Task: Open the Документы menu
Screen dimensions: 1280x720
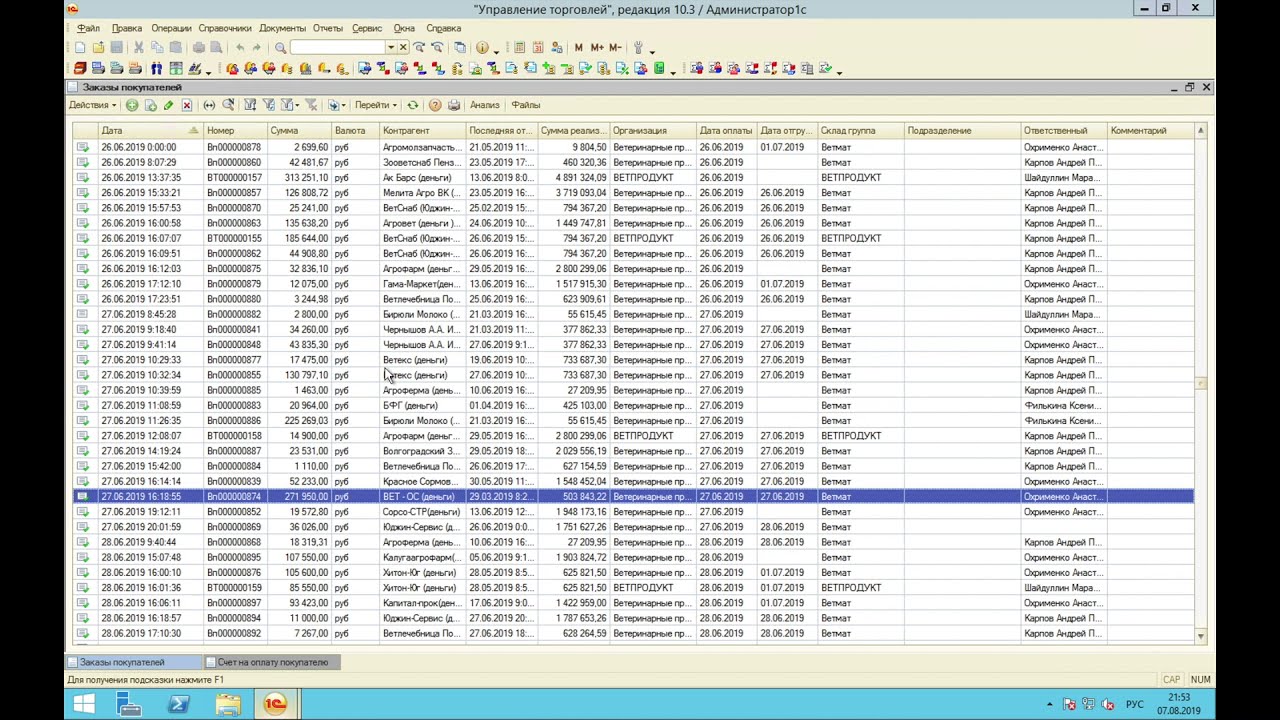Action: coord(282,28)
